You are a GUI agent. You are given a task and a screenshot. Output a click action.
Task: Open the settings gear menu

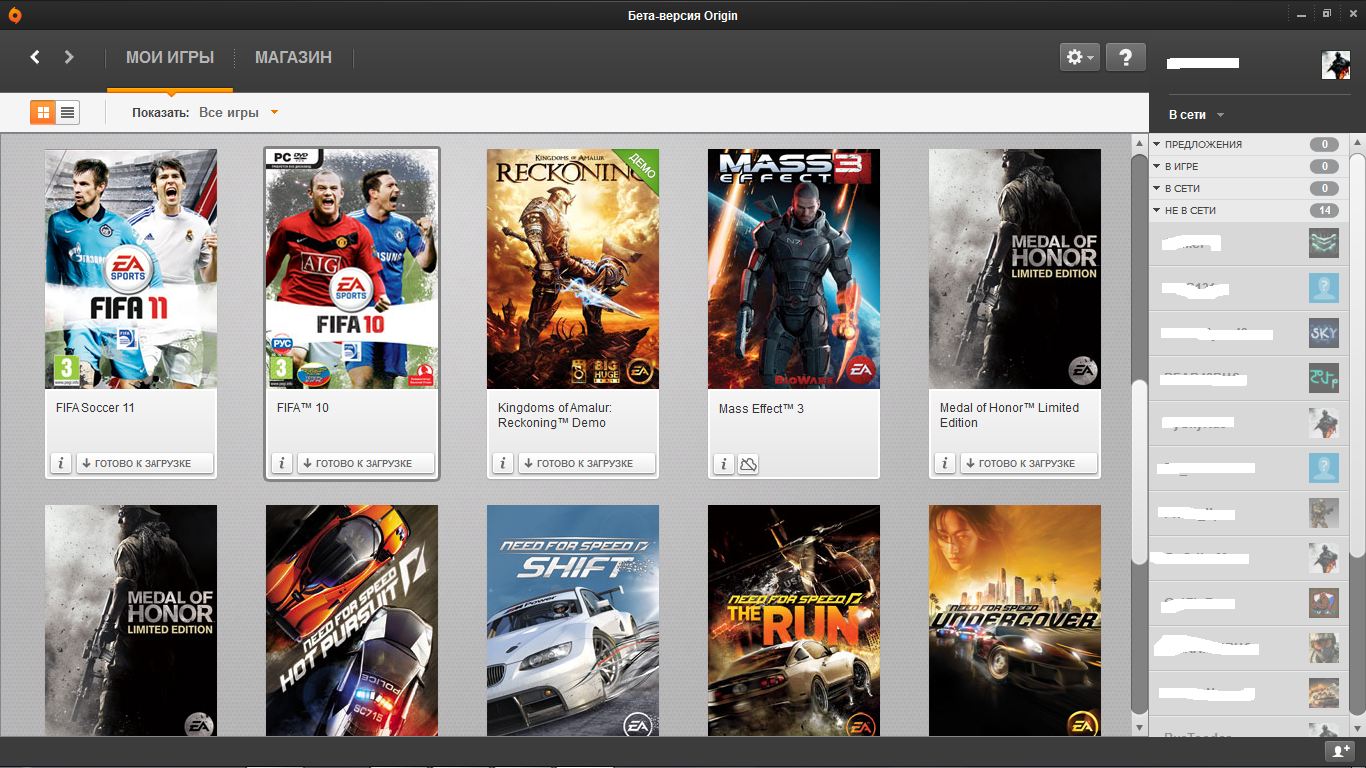point(1080,57)
